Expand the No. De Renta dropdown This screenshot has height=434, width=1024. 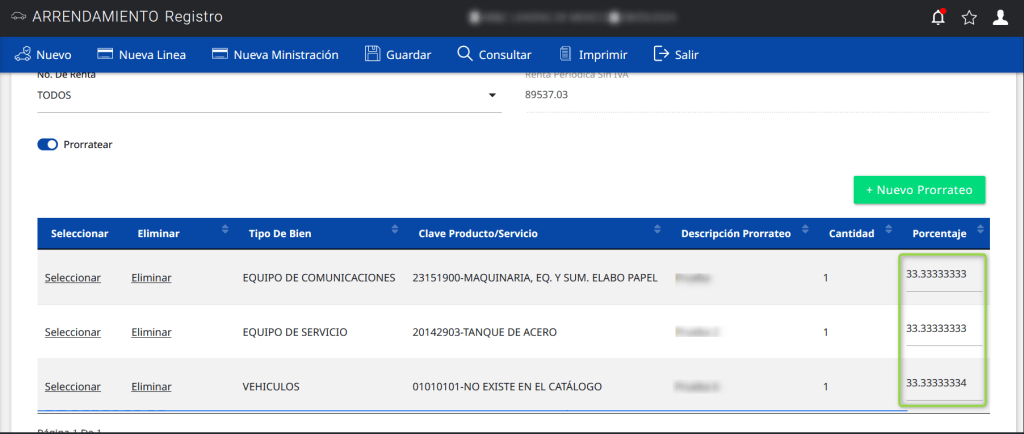492,96
